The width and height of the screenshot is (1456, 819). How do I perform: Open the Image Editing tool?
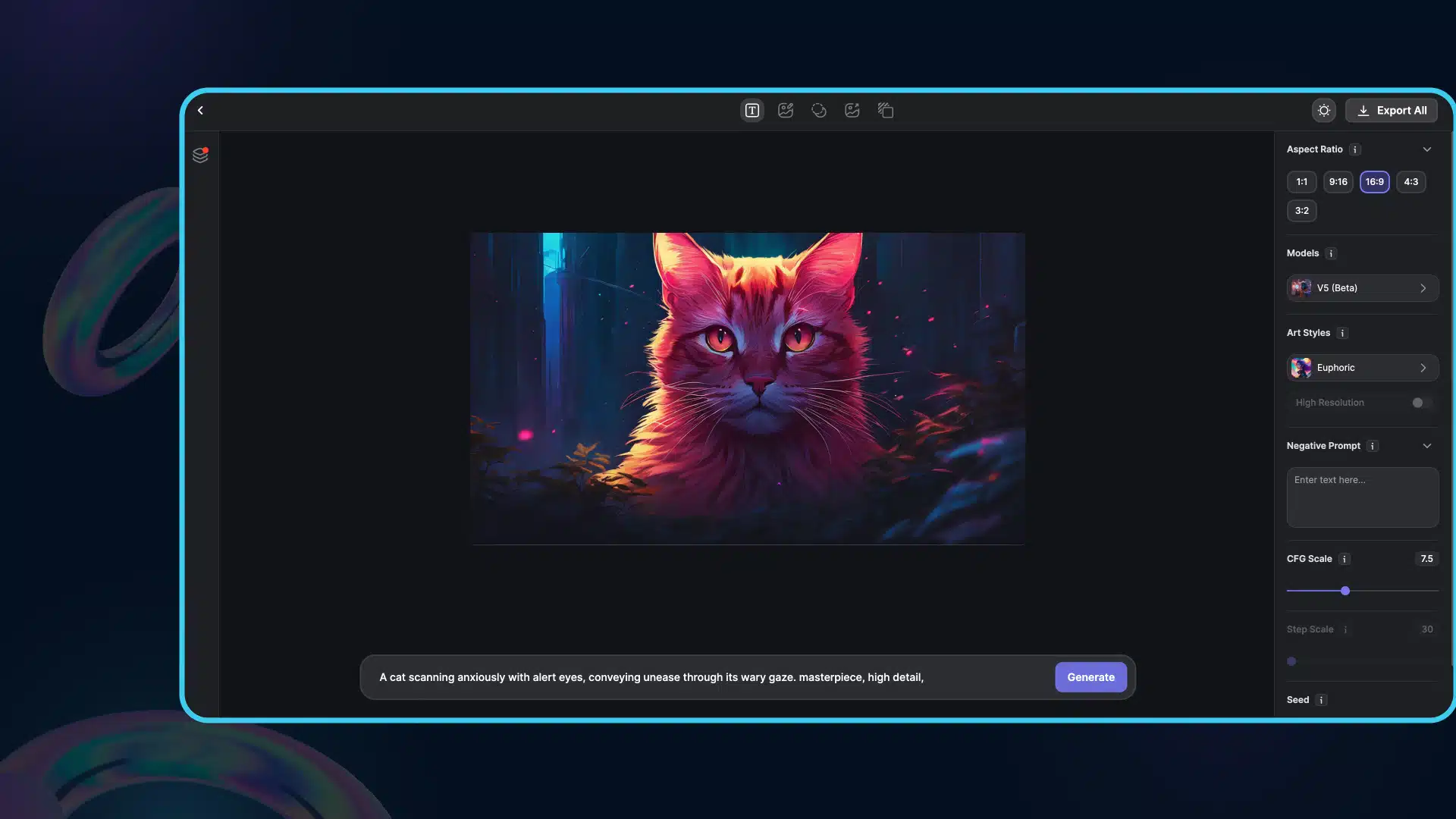click(x=785, y=110)
